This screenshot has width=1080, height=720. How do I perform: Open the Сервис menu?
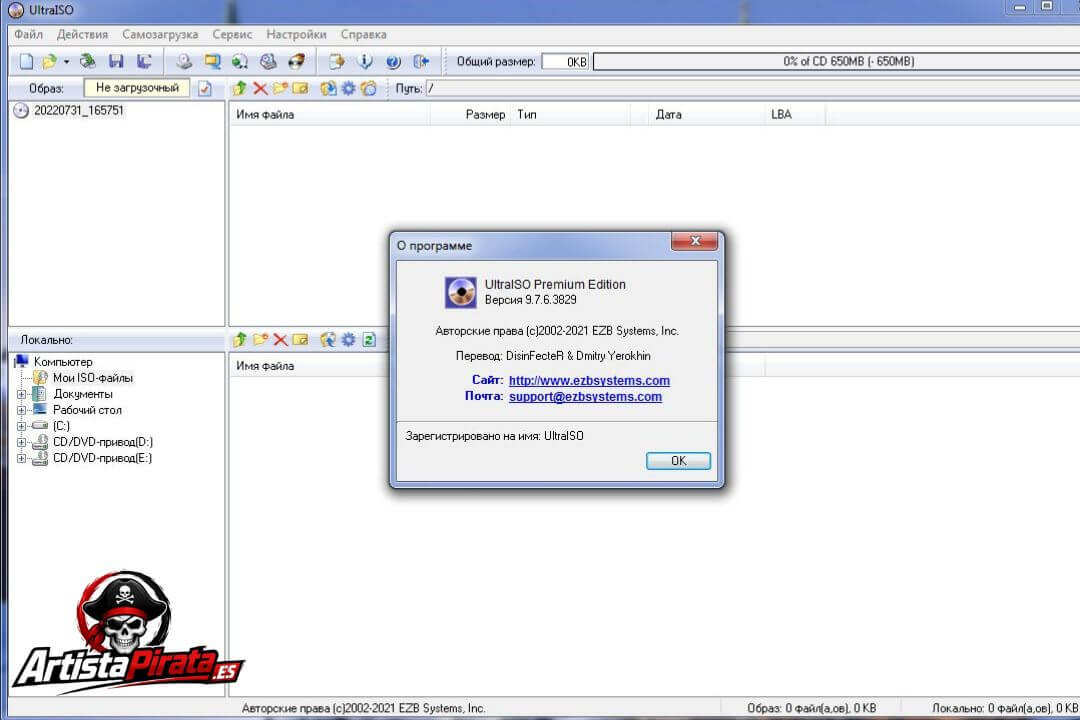[232, 34]
